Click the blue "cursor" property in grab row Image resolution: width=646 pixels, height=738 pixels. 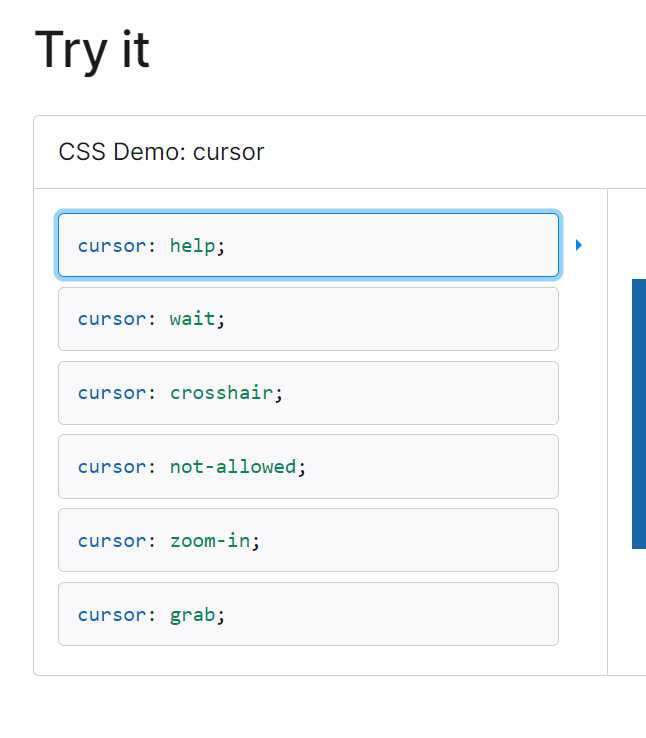[112, 615]
